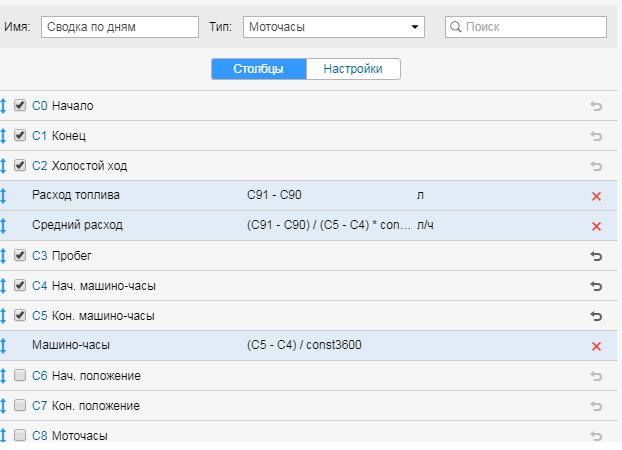Uncheck the C0 Начало column checkbox
The width and height of the screenshot is (622, 450).
20,105
